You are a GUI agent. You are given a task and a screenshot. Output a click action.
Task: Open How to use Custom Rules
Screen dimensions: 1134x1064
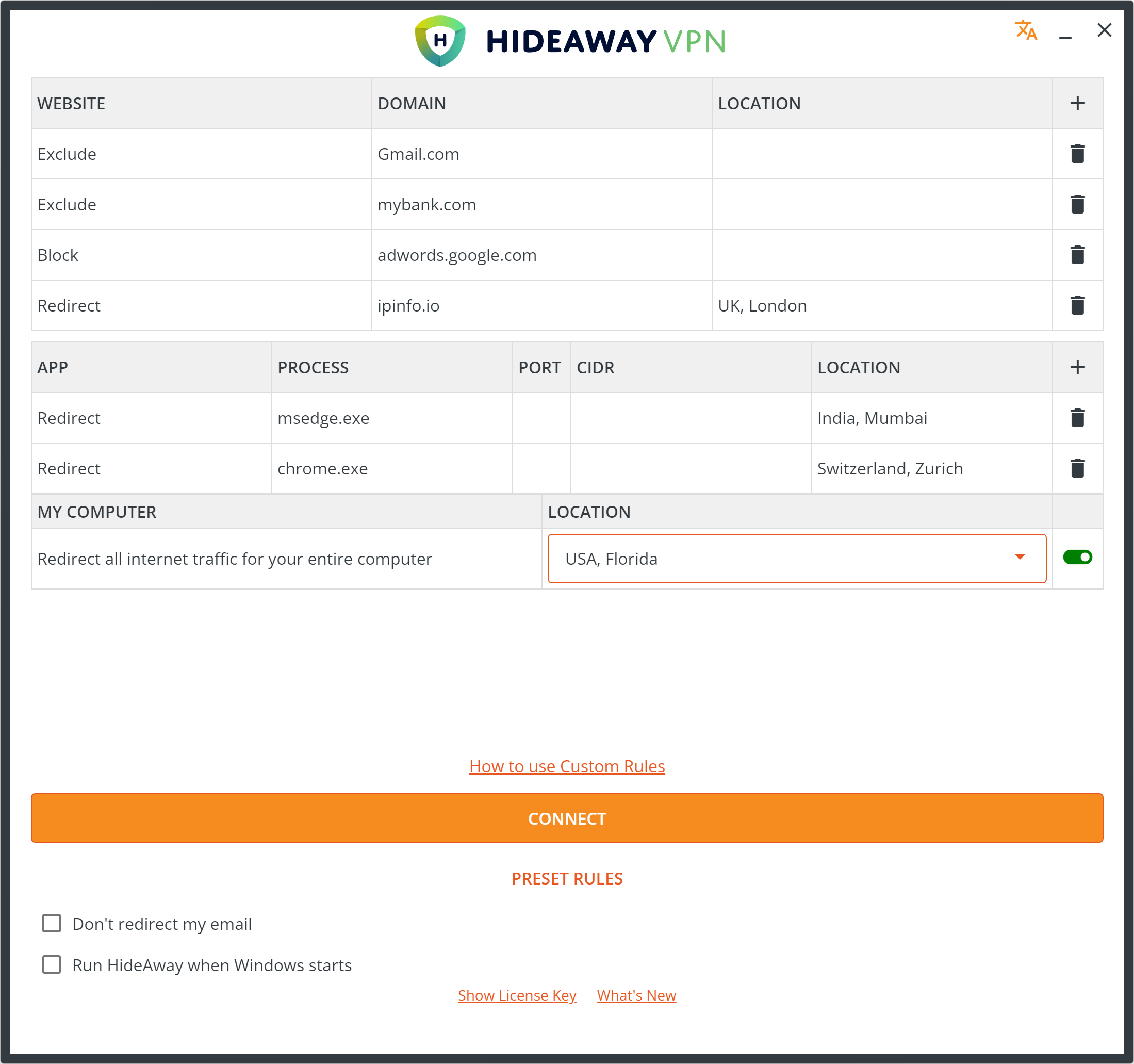(x=566, y=766)
